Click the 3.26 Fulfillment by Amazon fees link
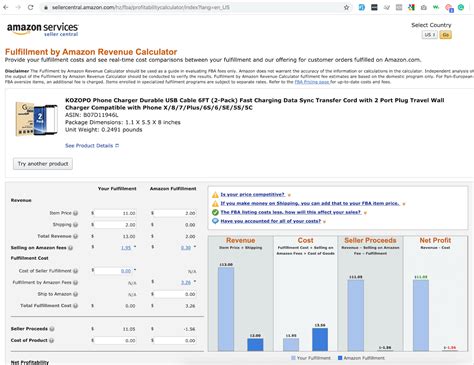Screen dimensions: 474x365 186,283
